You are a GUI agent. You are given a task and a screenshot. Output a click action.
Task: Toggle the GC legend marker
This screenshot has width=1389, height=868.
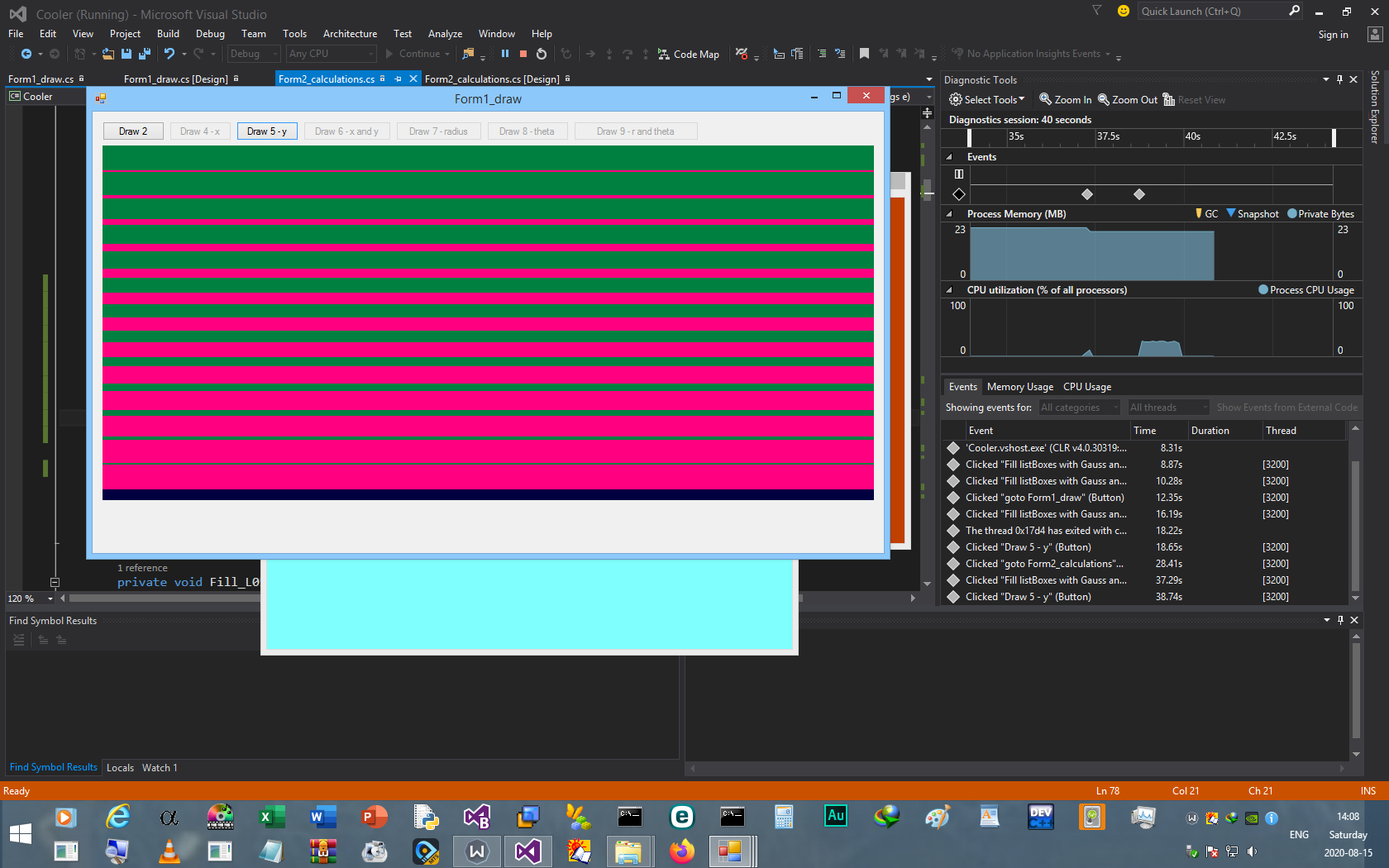[x=1206, y=213]
